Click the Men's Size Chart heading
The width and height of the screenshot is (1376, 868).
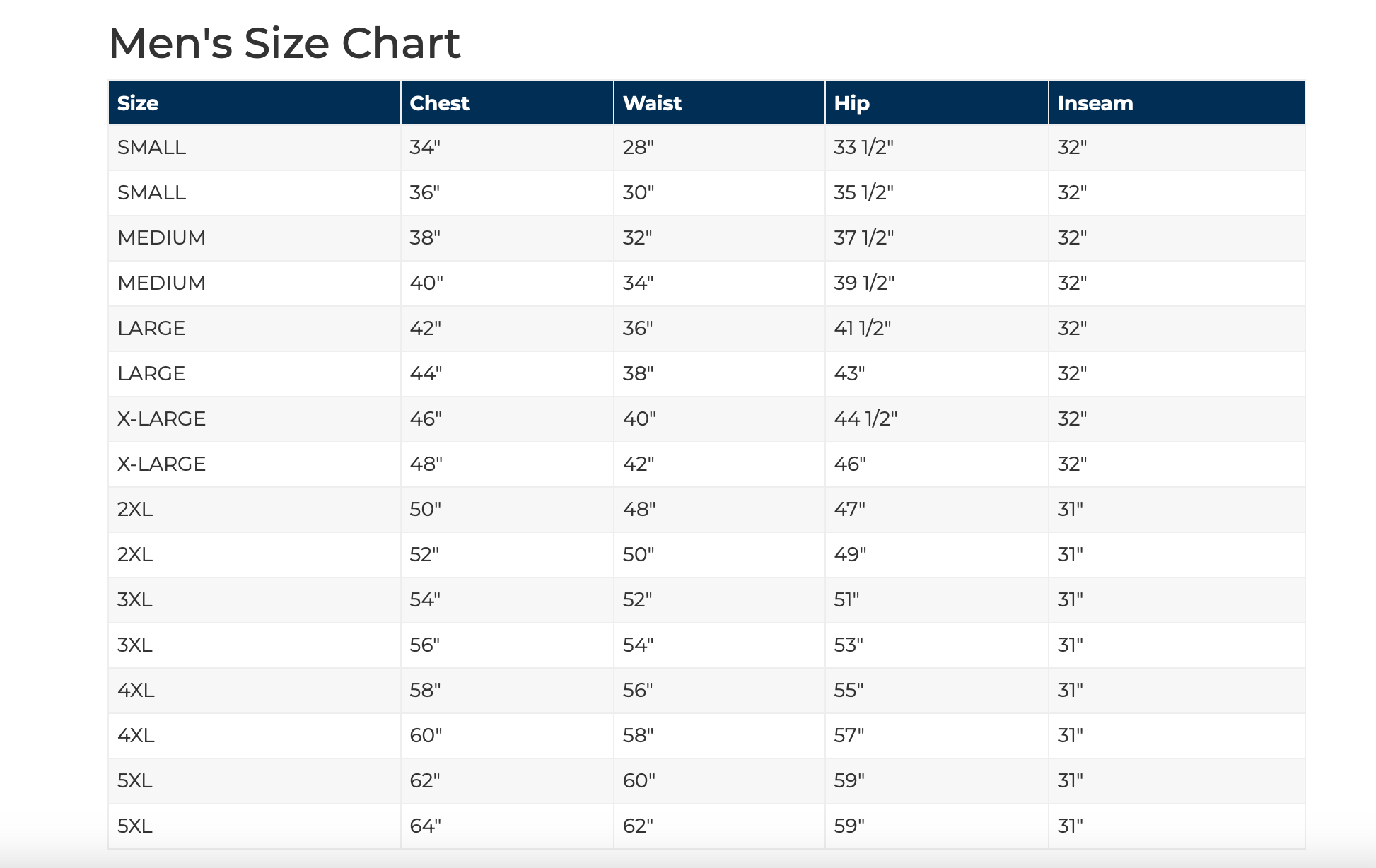point(284,43)
